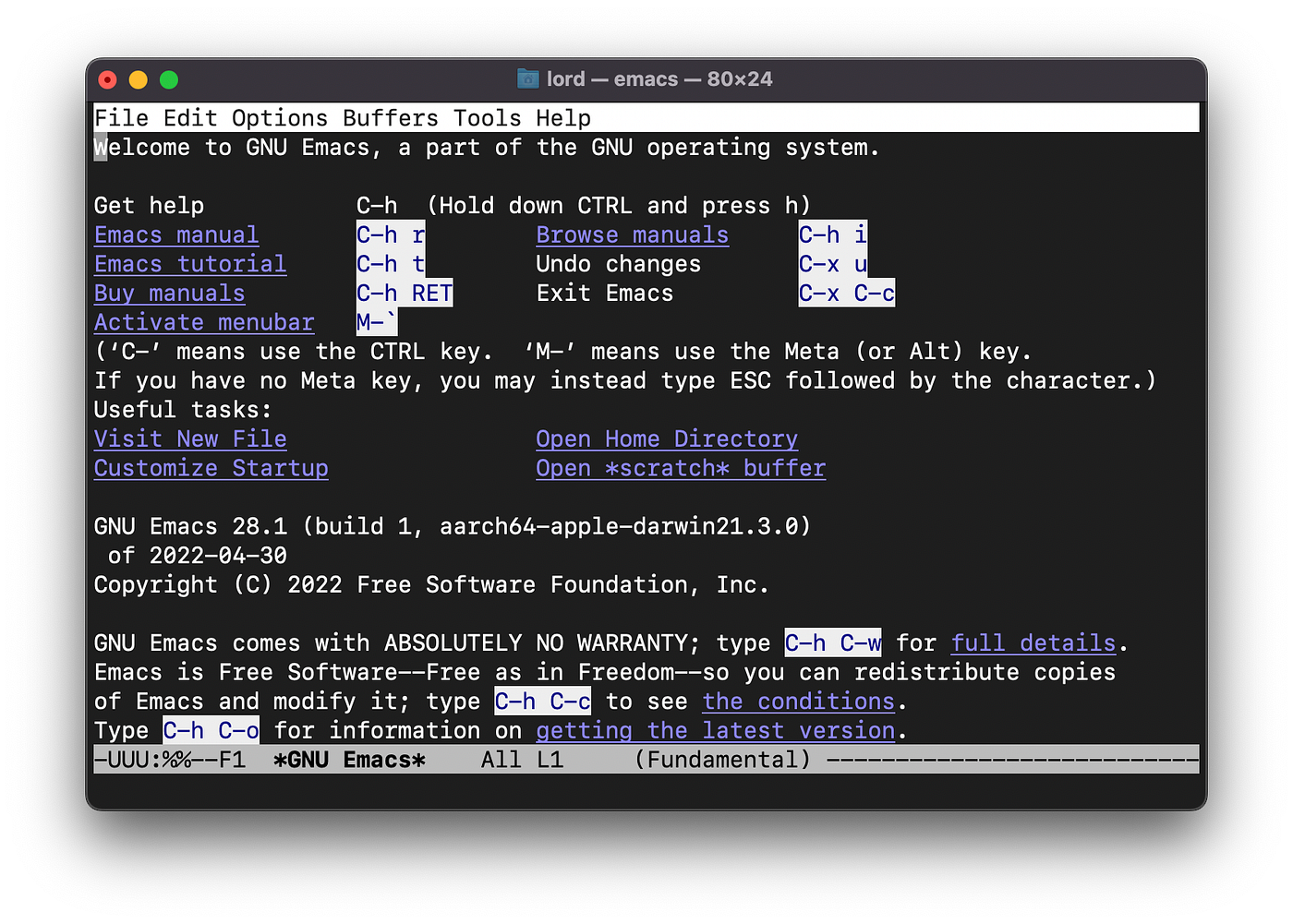
Task: Open the Home Directory link
Action: 667,438
